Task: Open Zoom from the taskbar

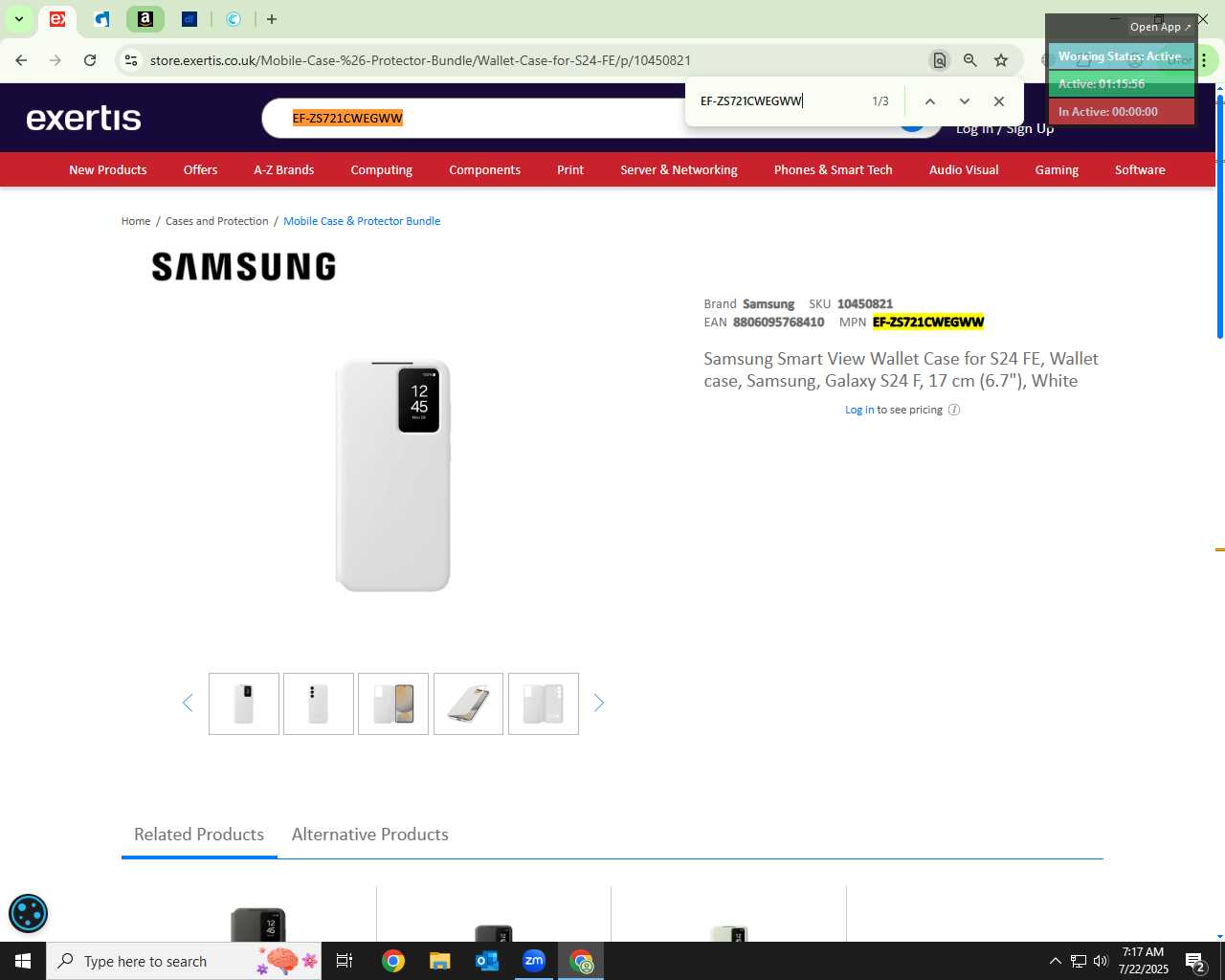Action: tap(534, 961)
